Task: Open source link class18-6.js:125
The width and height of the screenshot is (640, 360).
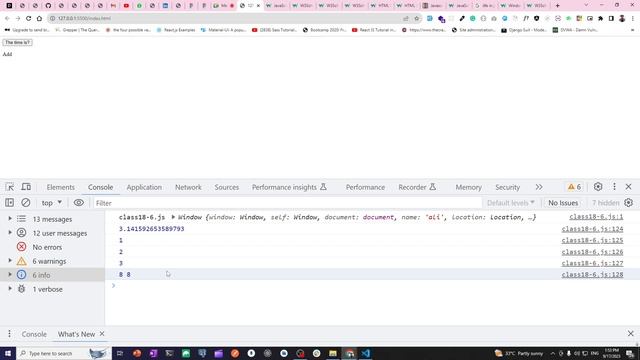Action: tap(592, 240)
